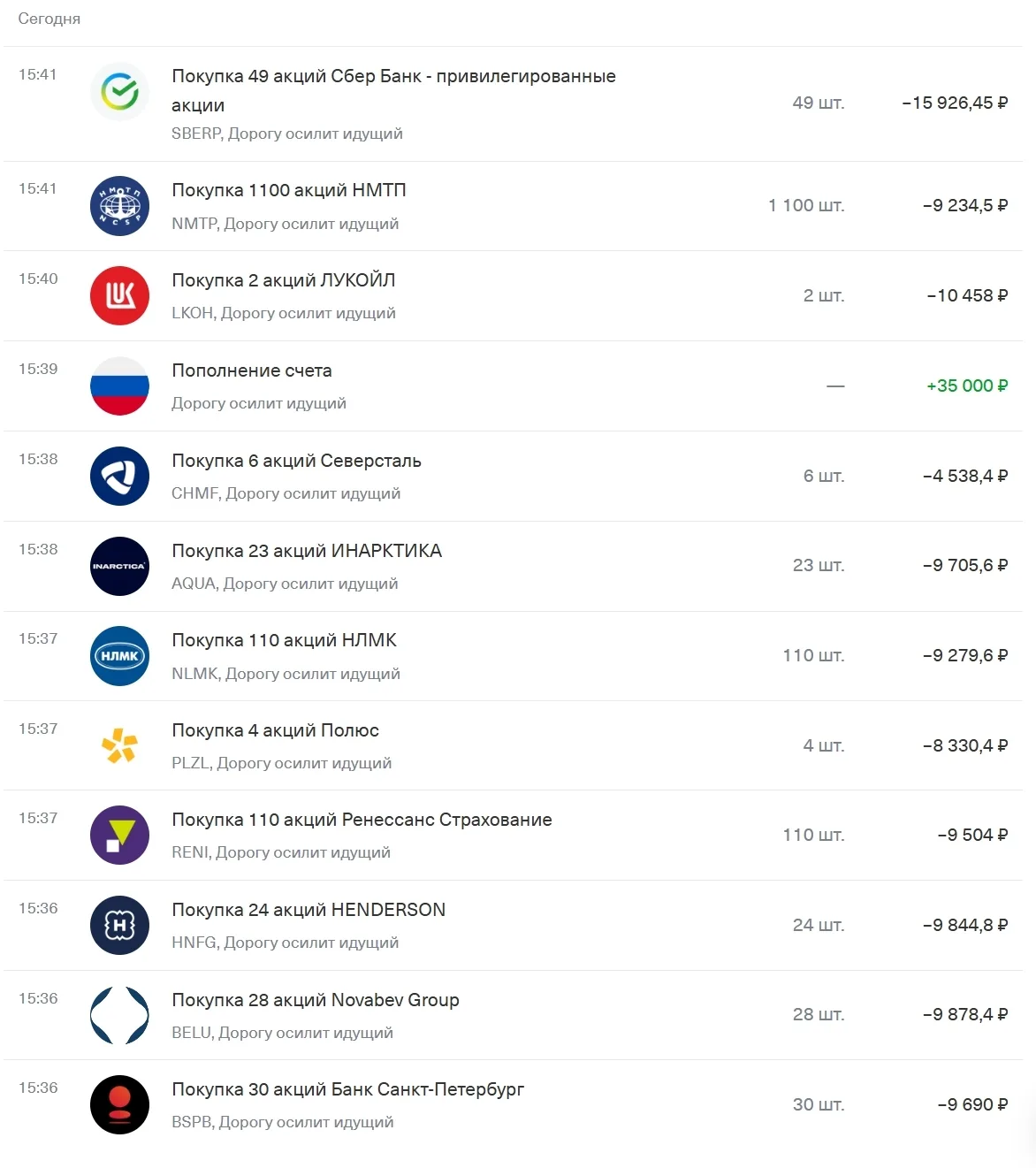Click the PLZL ticker subtitle line
This screenshot has height=1168, width=1036.
coord(281,764)
